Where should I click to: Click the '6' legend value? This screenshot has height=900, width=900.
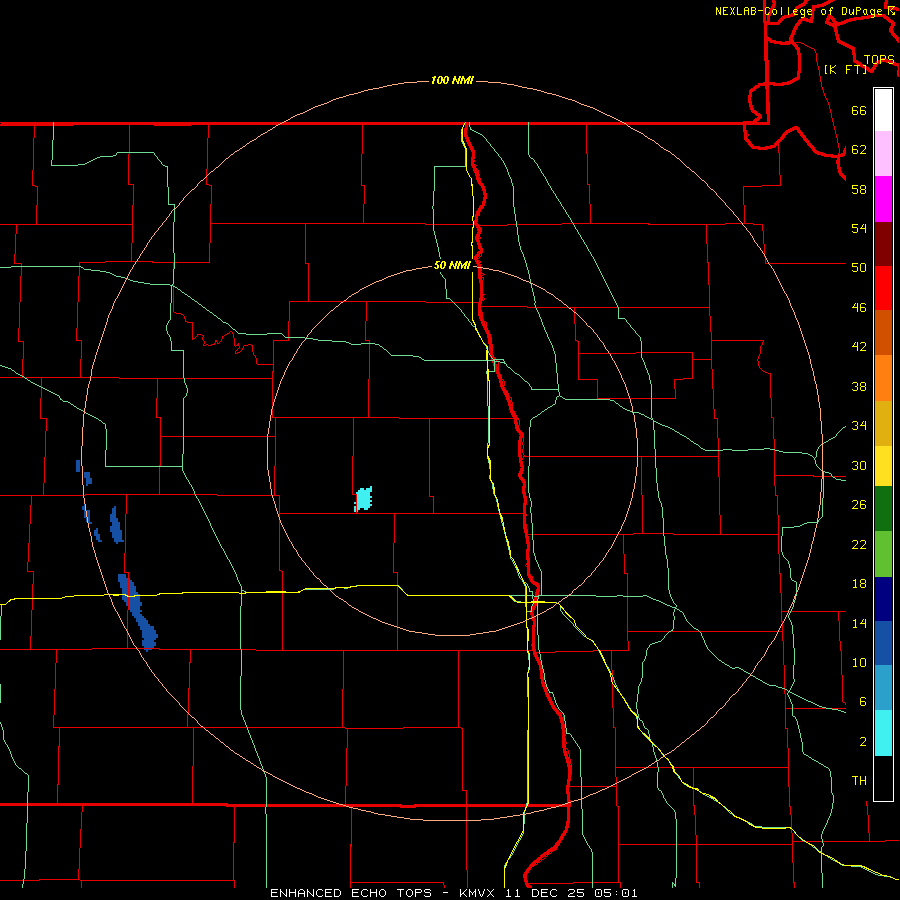tap(863, 701)
